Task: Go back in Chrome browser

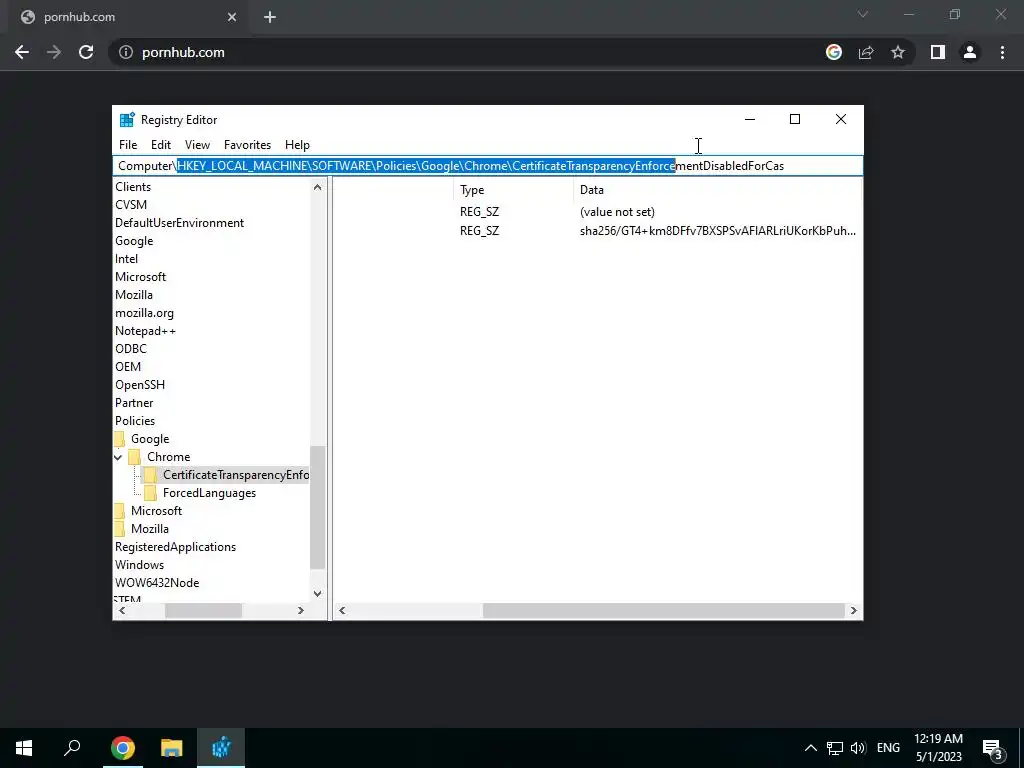Action: click(x=22, y=52)
